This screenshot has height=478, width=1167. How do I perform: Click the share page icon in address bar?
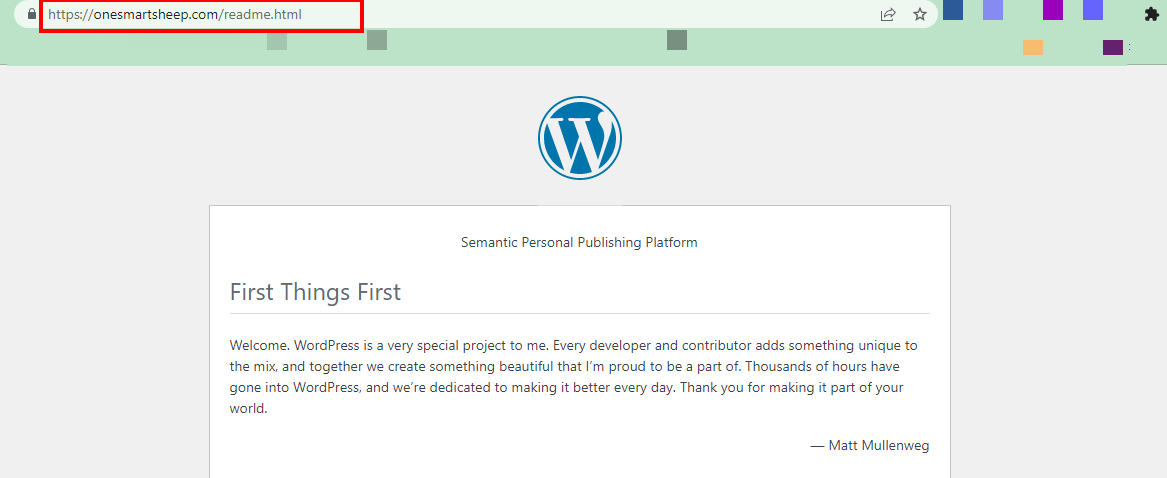[x=887, y=14]
